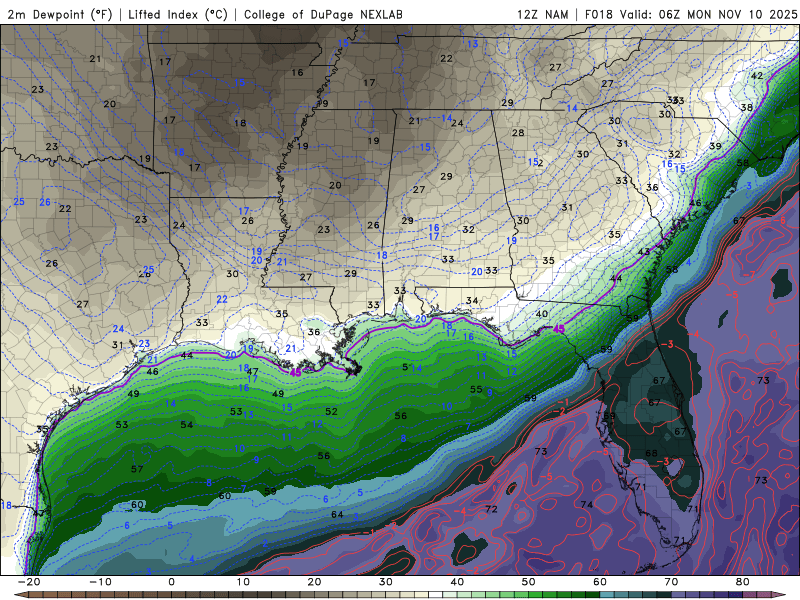Image resolution: width=800 pixels, height=600 pixels.
Task: Click the "F018 Valid: 06Z MON NOV 10 2025" text
Action: [x=691, y=14]
